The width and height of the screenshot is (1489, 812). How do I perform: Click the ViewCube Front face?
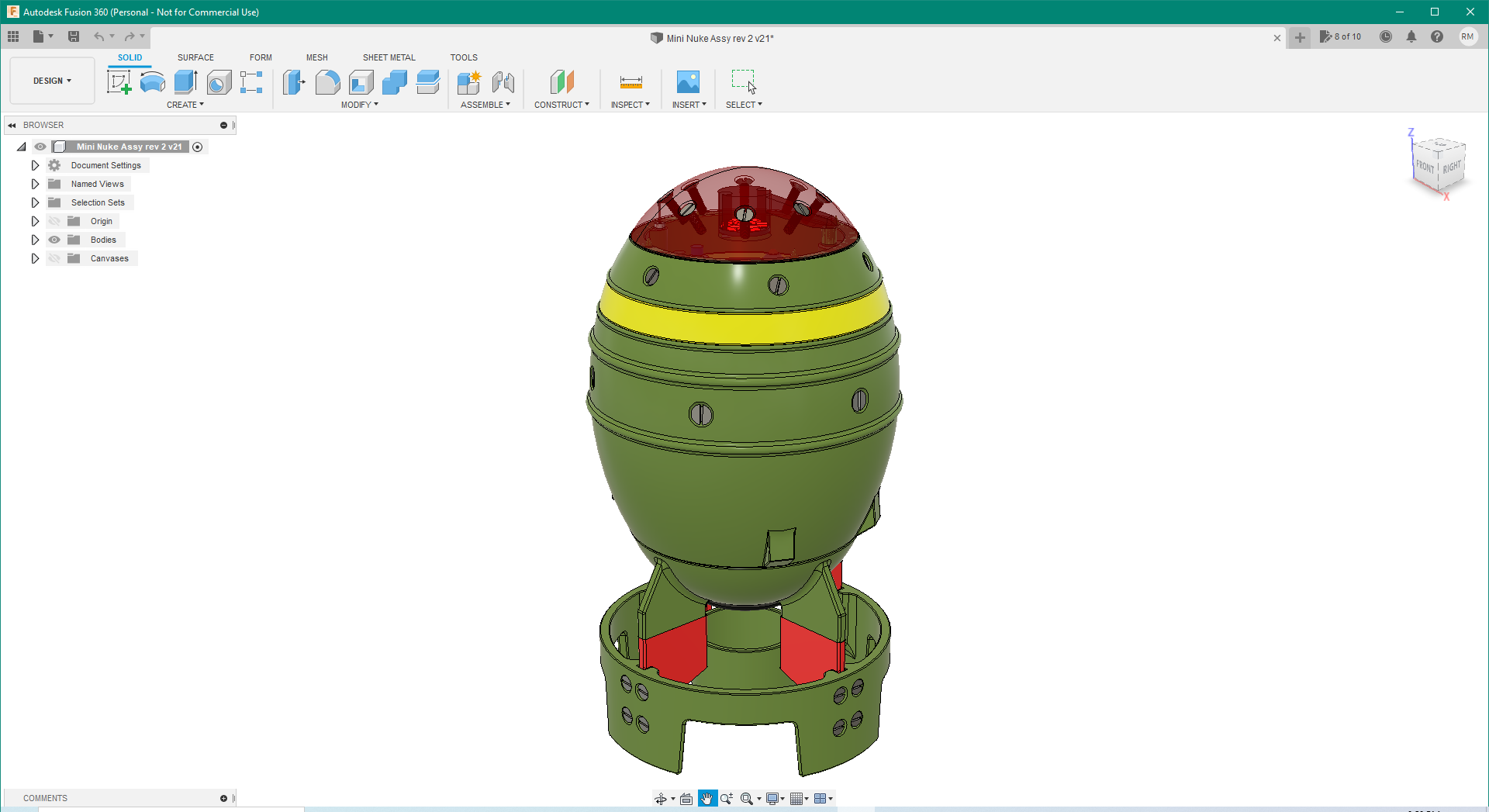[1425, 166]
